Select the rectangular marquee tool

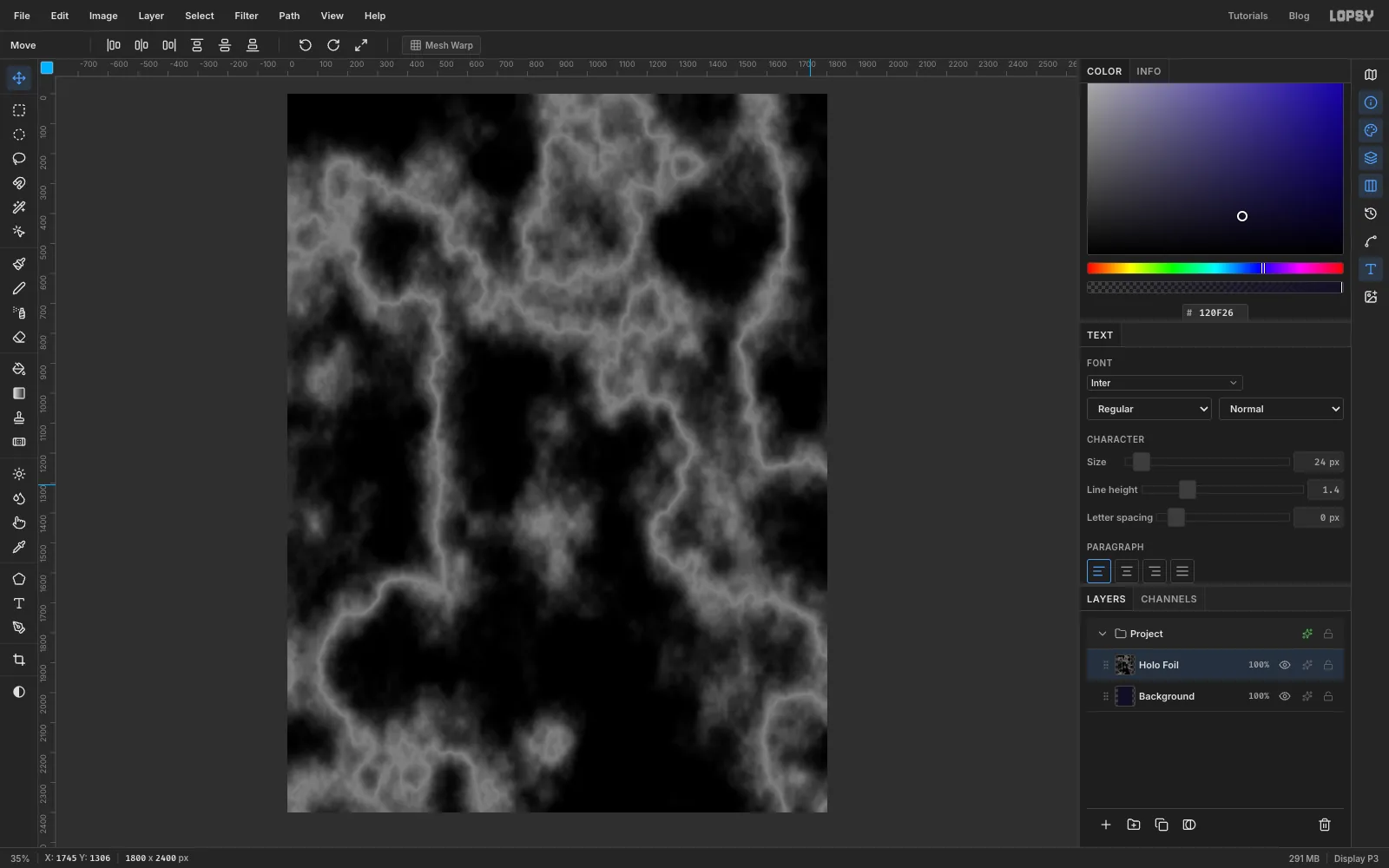pyautogui.click(x=19, y=110)
